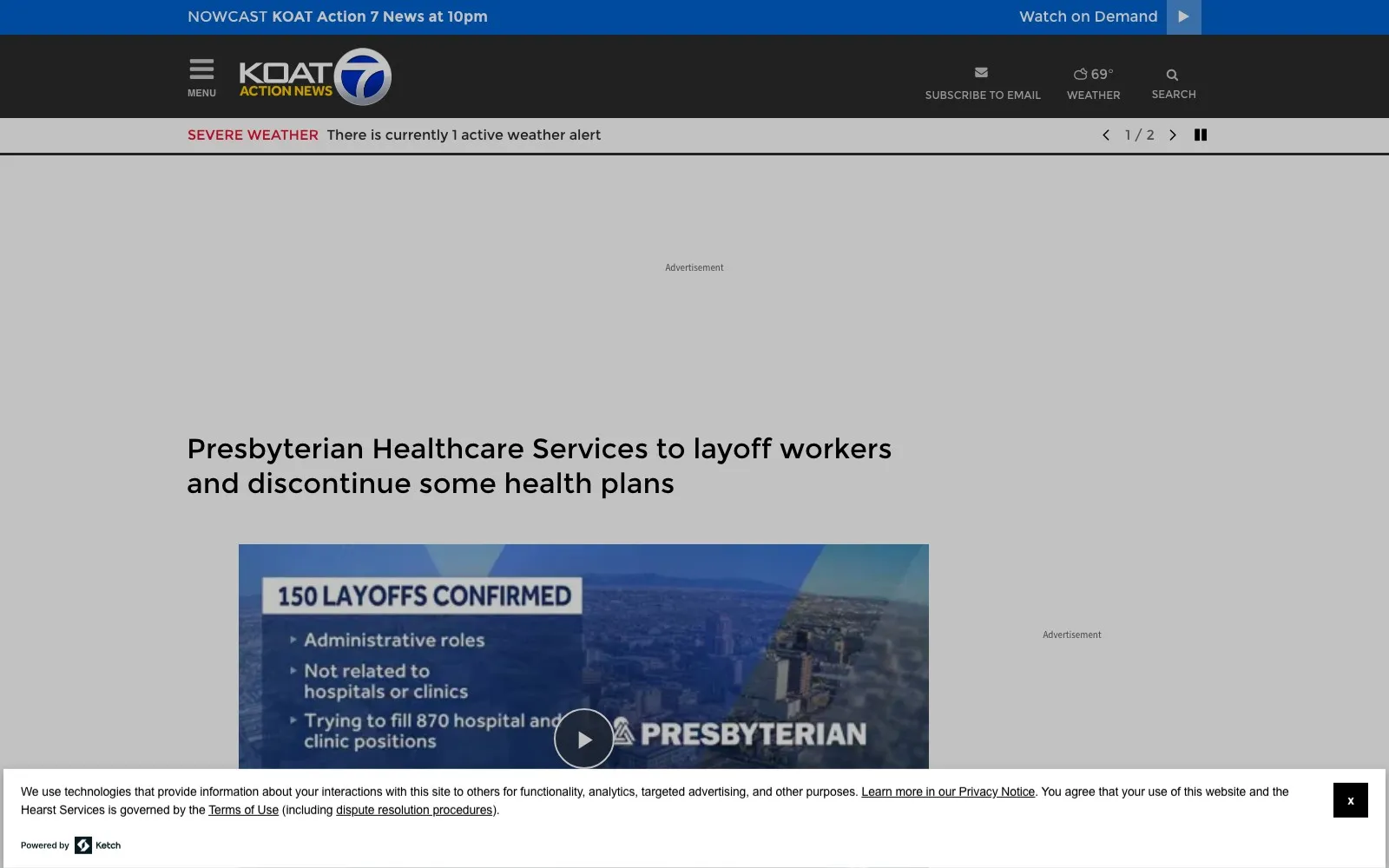Viewport: 1389px width, 868px height.
Task: Click the SEARCH label in header
Action: (1174, 95)
